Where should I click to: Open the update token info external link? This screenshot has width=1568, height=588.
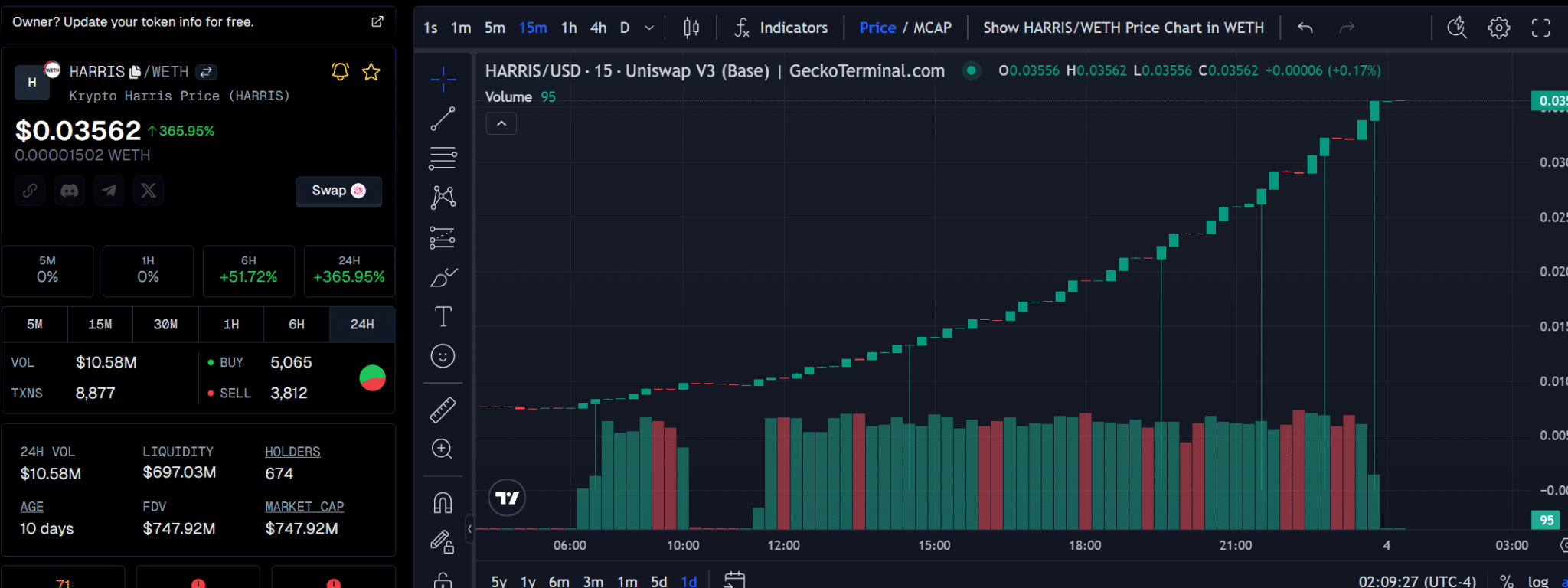pos(377,22)
